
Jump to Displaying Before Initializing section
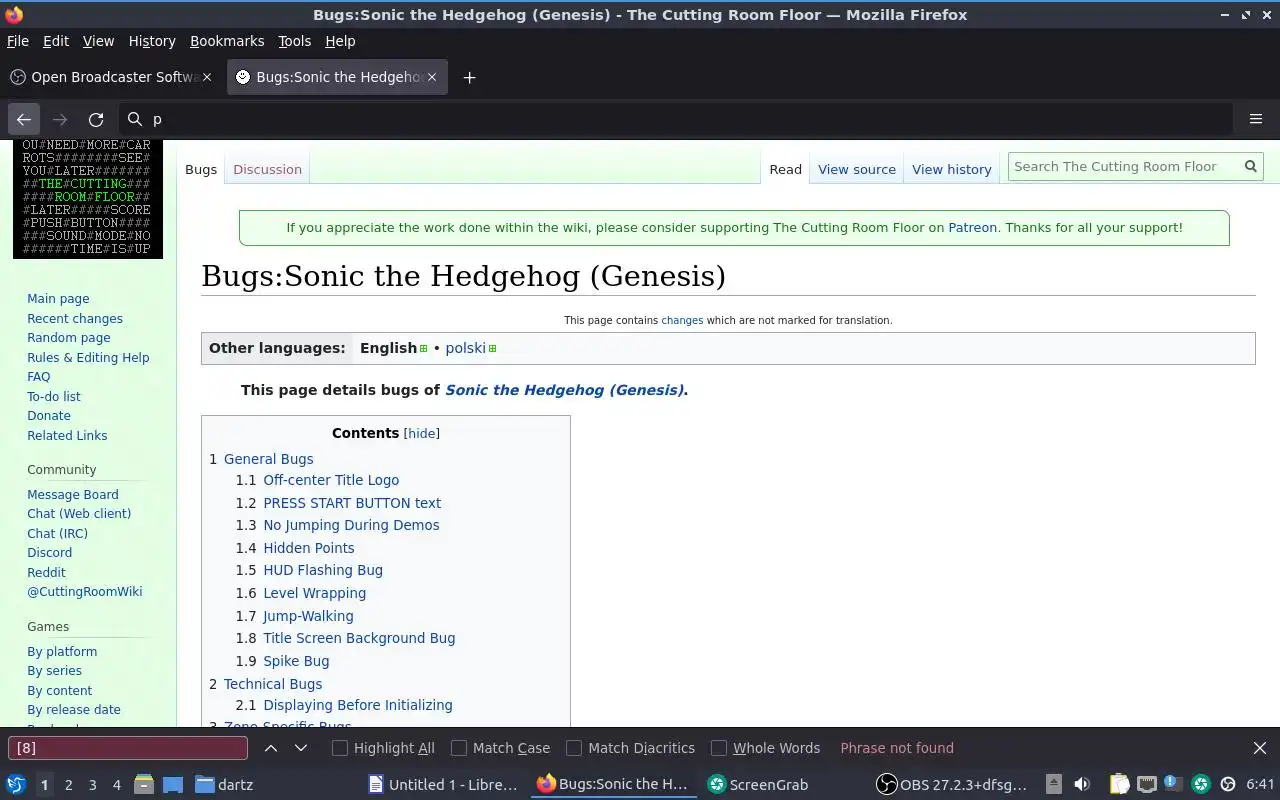[358, 705]
